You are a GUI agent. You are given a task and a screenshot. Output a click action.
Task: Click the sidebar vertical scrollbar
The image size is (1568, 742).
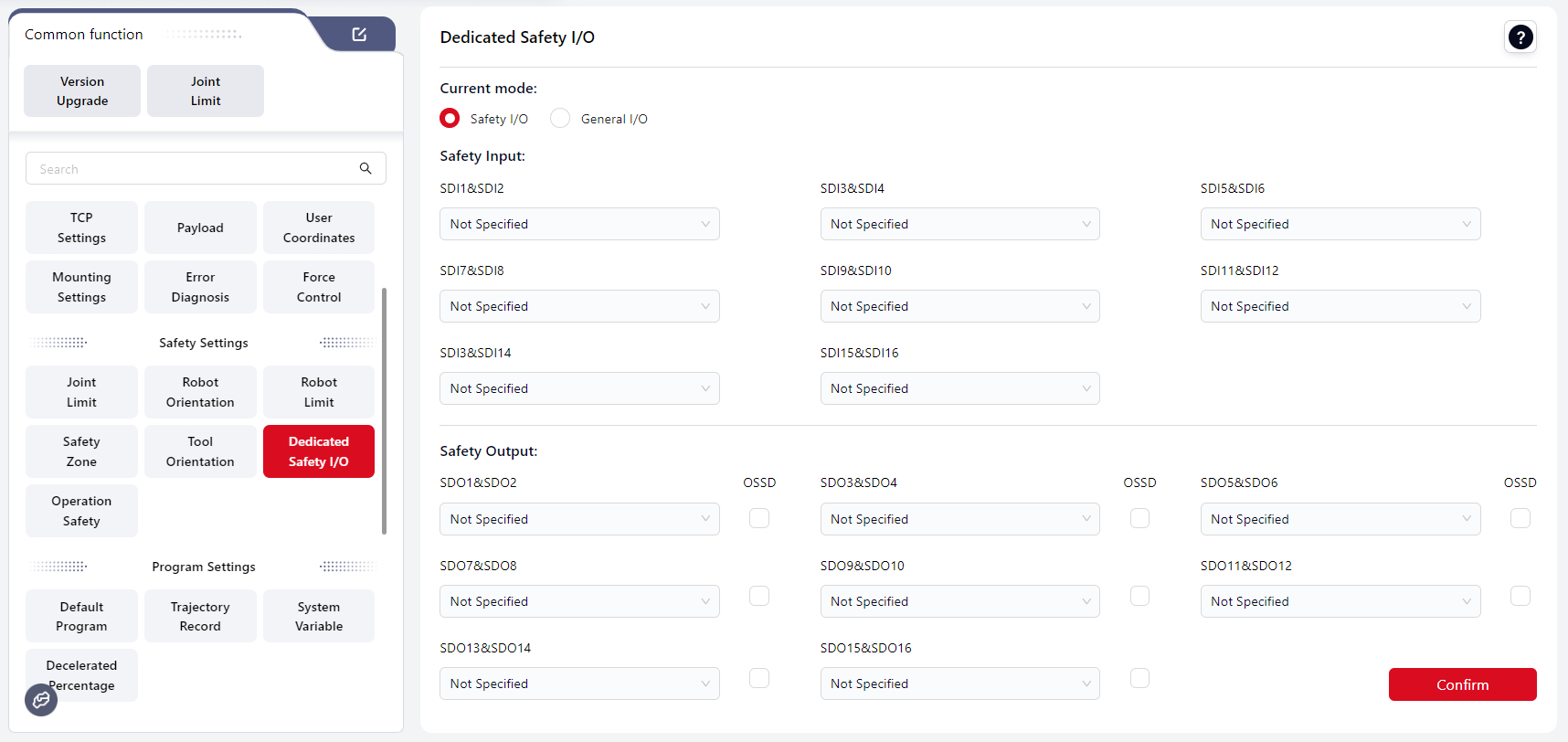point(384,411)
